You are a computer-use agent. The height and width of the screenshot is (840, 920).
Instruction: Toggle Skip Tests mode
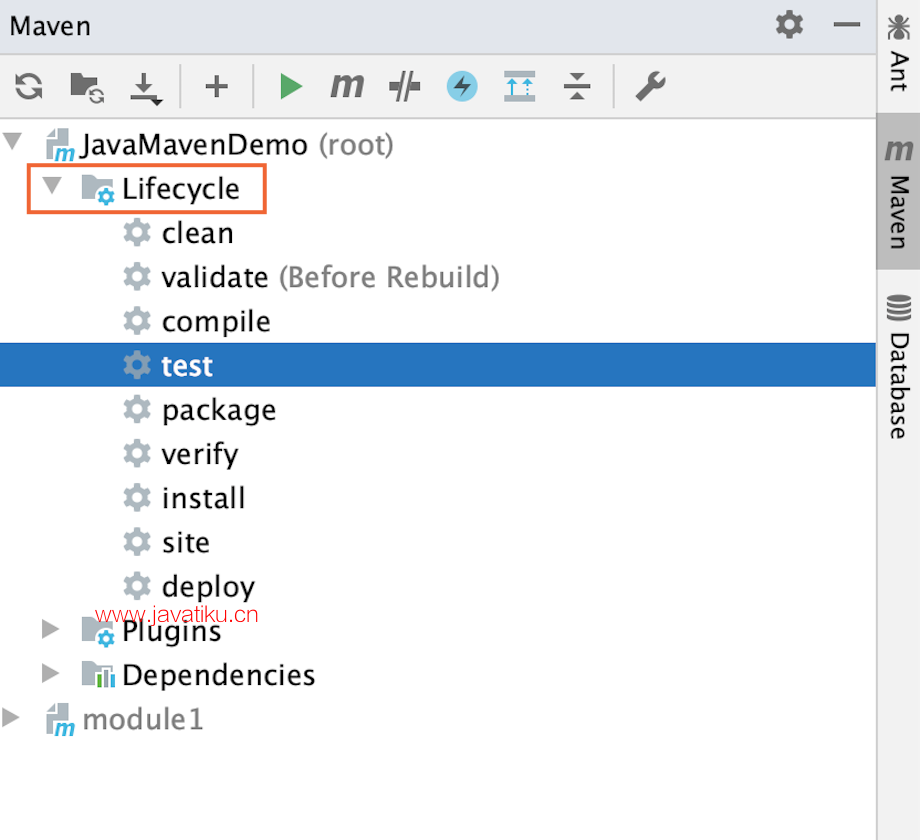tap(404, 86)
